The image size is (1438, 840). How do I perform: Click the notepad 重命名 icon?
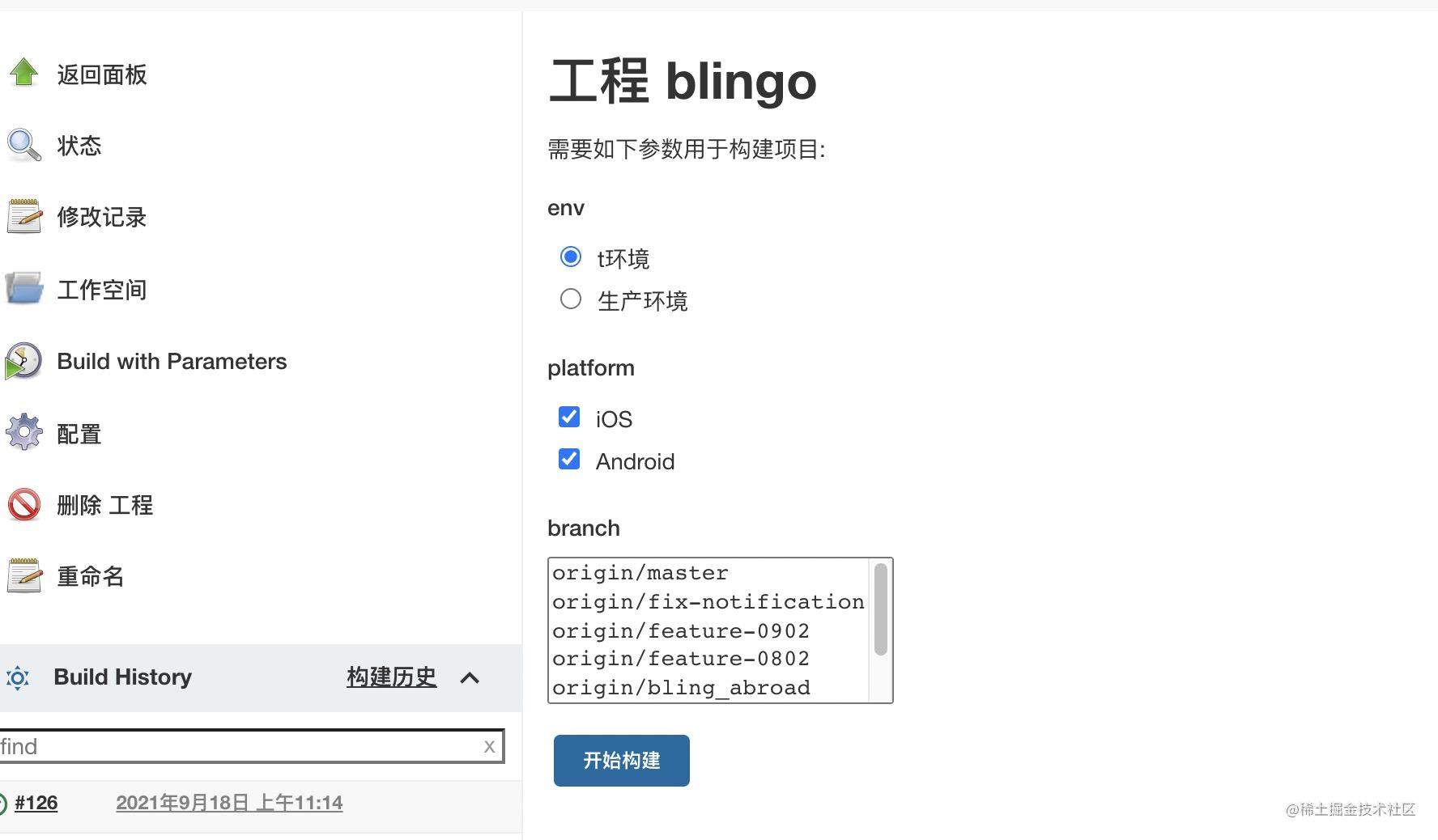tap(24, 576)
